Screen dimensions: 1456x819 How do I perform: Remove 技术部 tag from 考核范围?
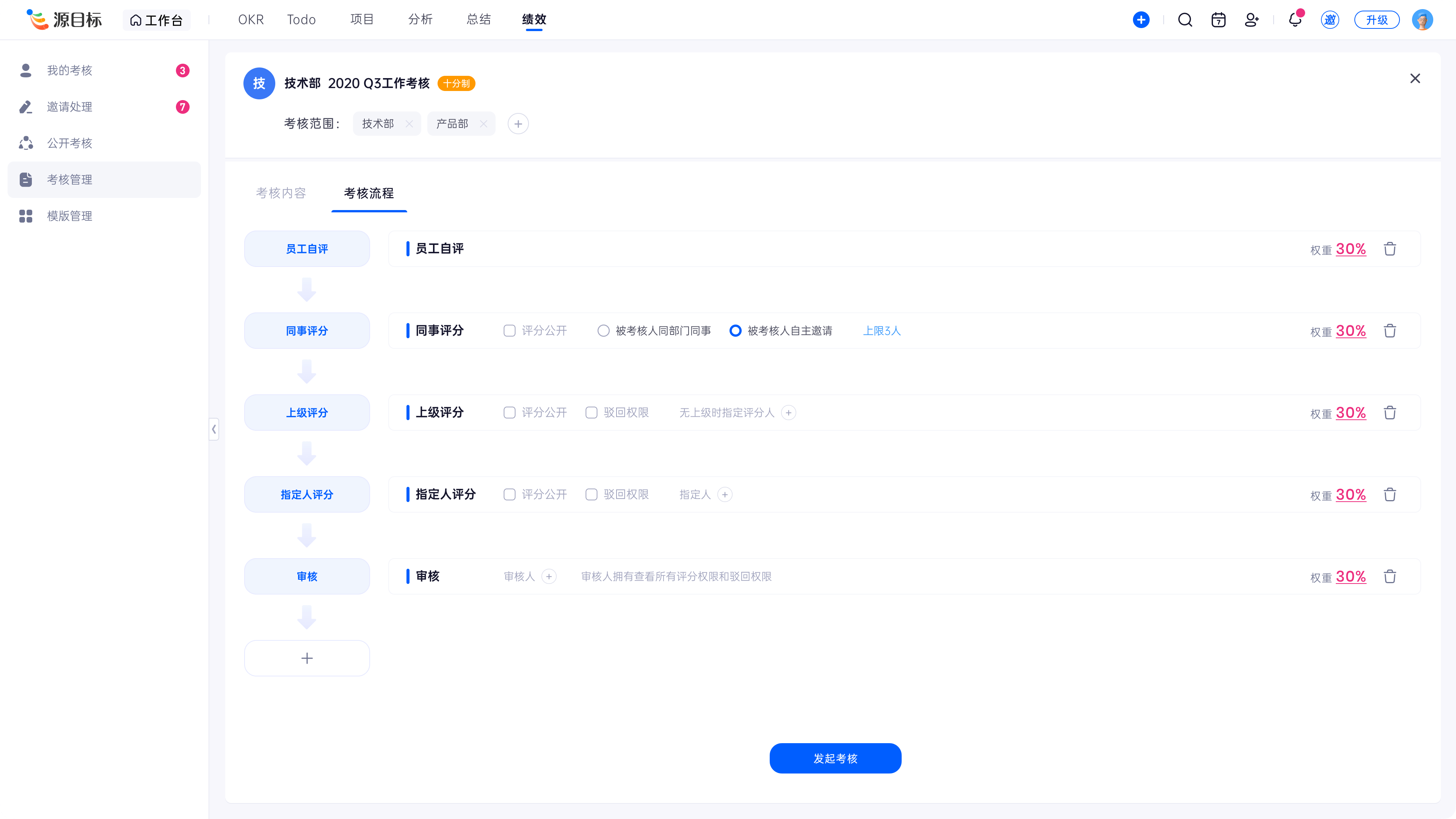(x=409, y=124)
